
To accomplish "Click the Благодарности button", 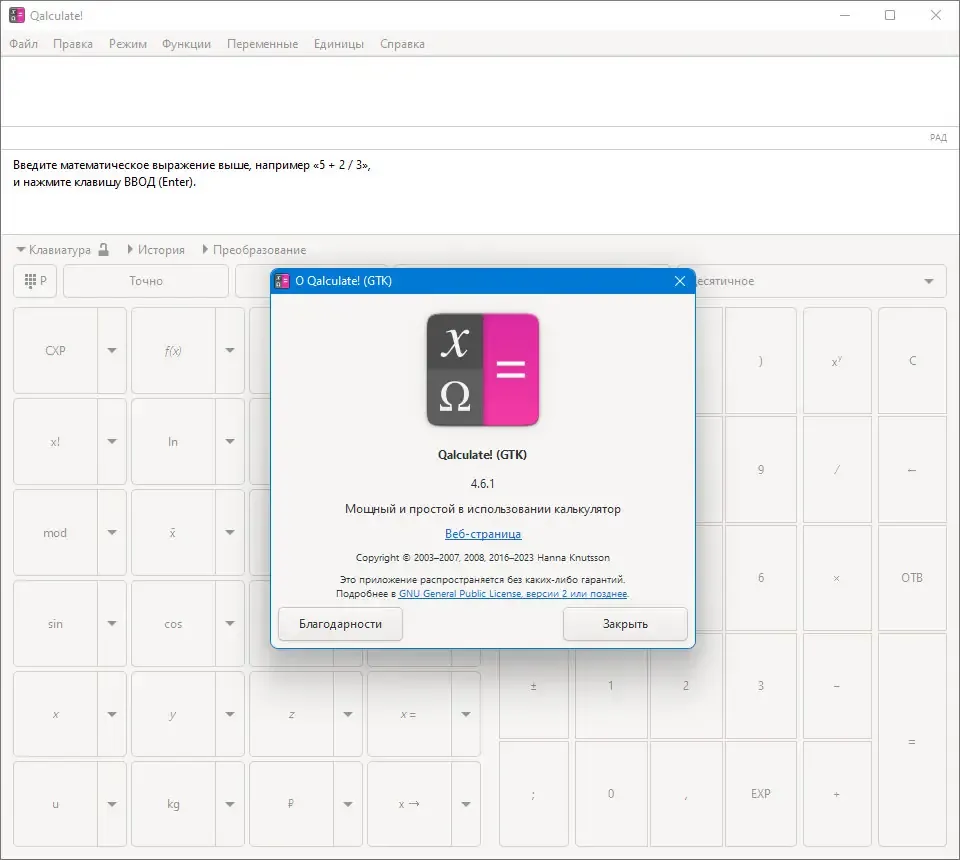I will click(340, 624).
